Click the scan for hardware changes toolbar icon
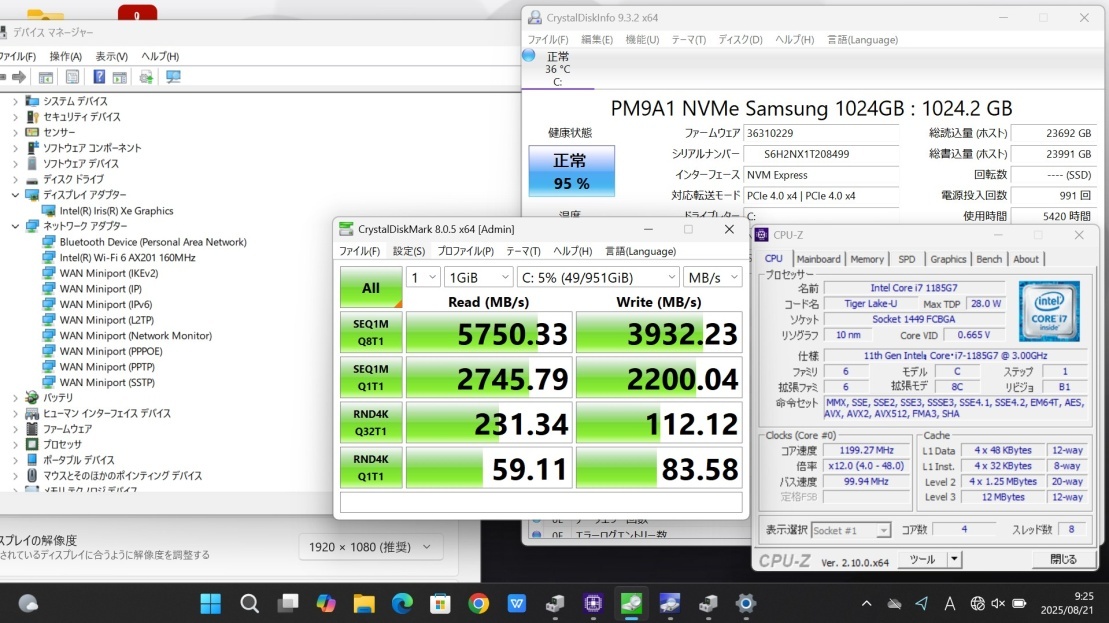This screenshot has height=623, width=1109. click(x=173, y=77)
